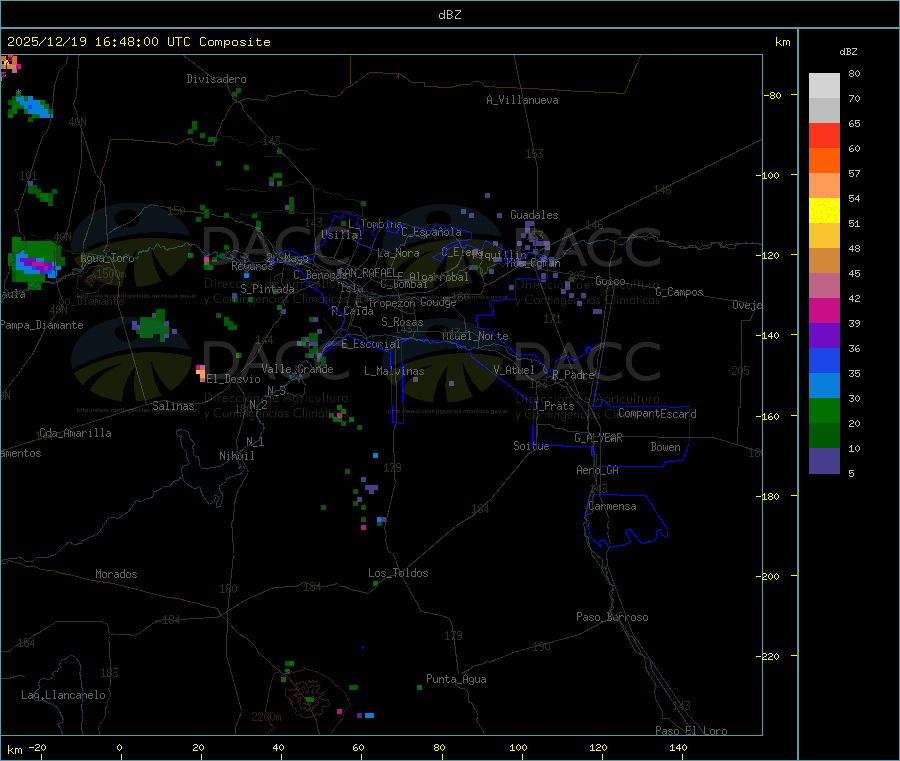Select the Divisadero location label

tap(216, 79)
